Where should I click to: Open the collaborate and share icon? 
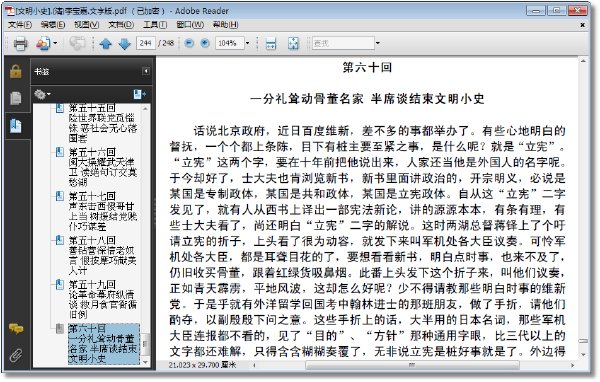click(43, 43)
